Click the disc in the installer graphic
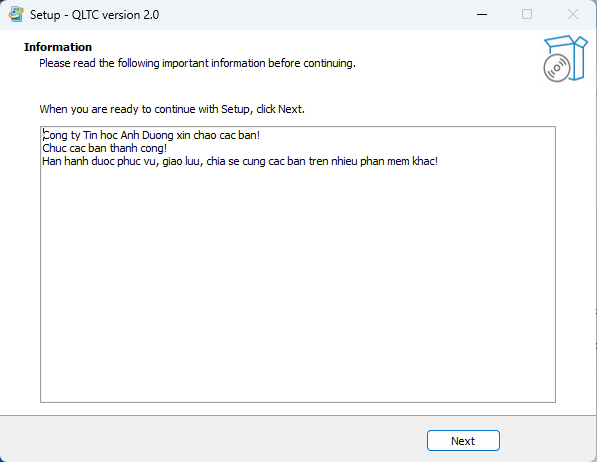 (x=557, y=68)
